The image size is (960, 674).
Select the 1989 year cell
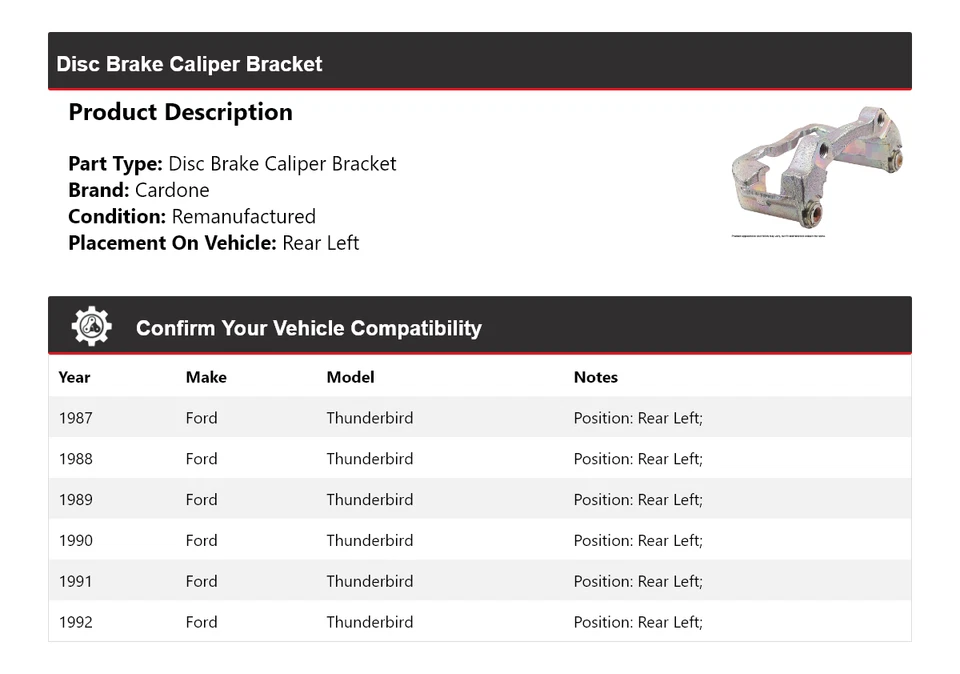pos(75,500)
